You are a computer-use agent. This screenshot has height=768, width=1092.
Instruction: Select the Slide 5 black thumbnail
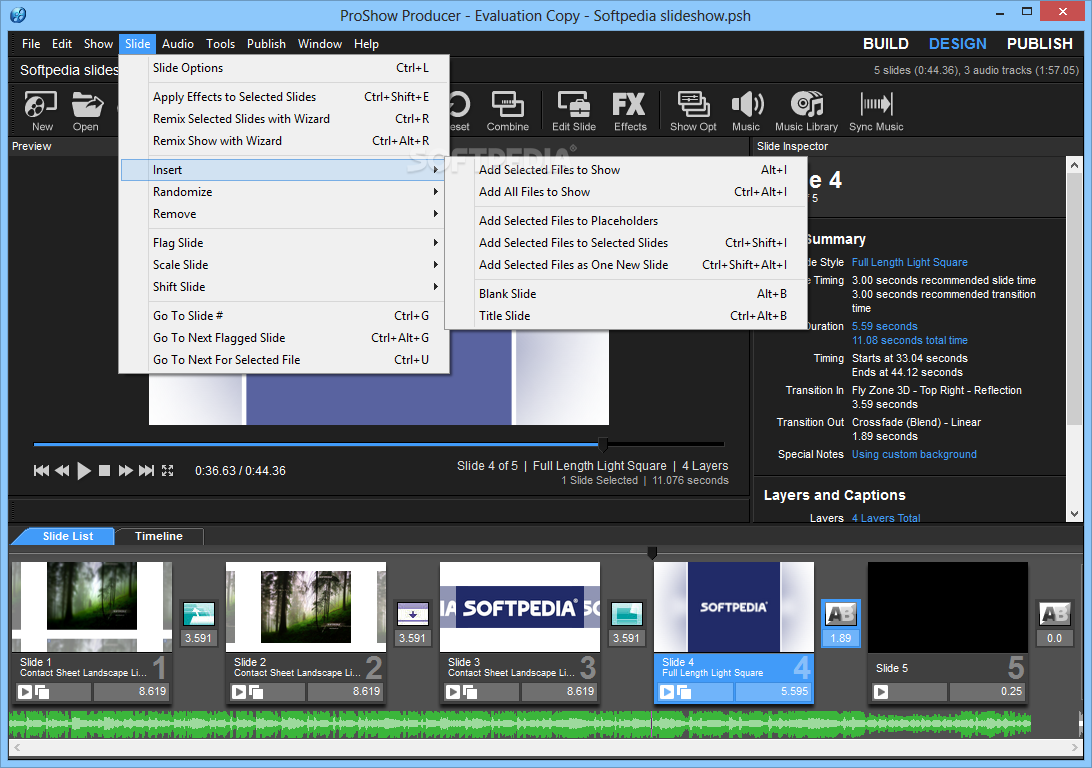point(947,607)
